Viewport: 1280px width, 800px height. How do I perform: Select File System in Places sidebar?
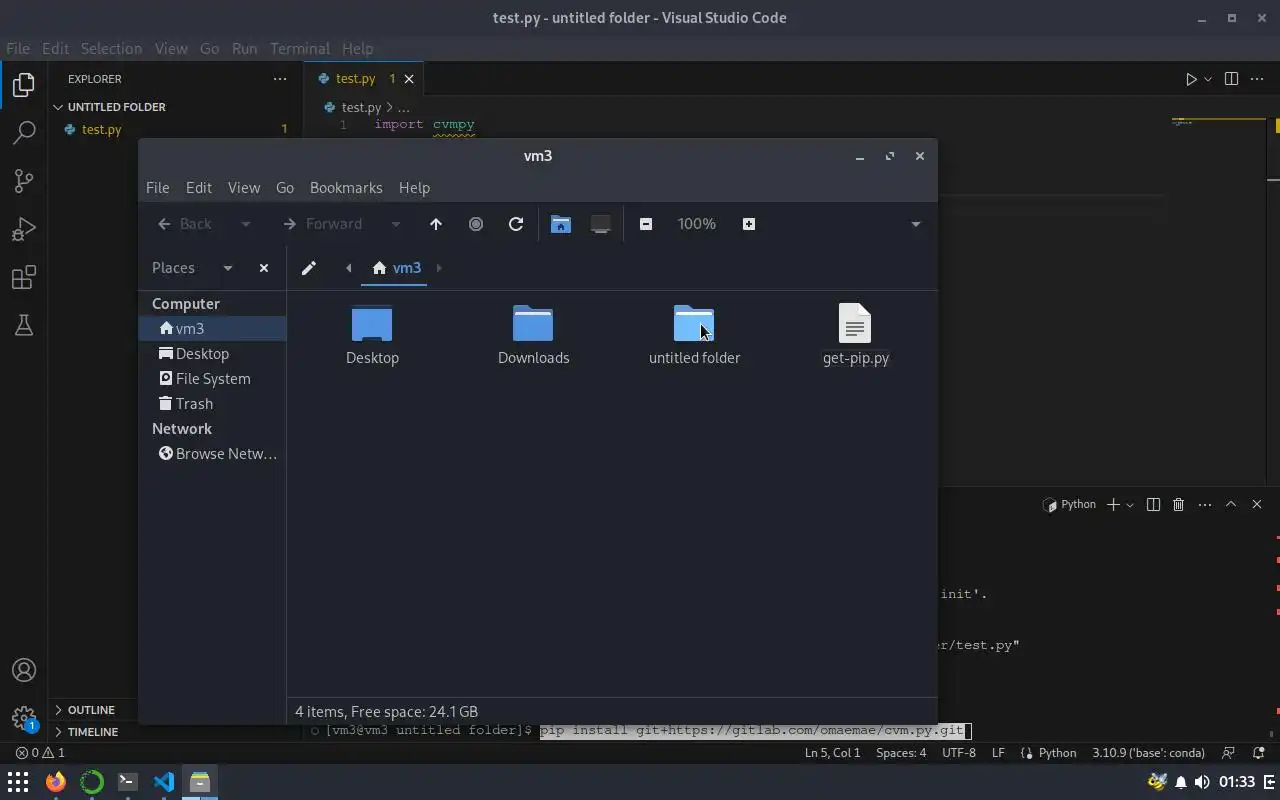[212, 379]
